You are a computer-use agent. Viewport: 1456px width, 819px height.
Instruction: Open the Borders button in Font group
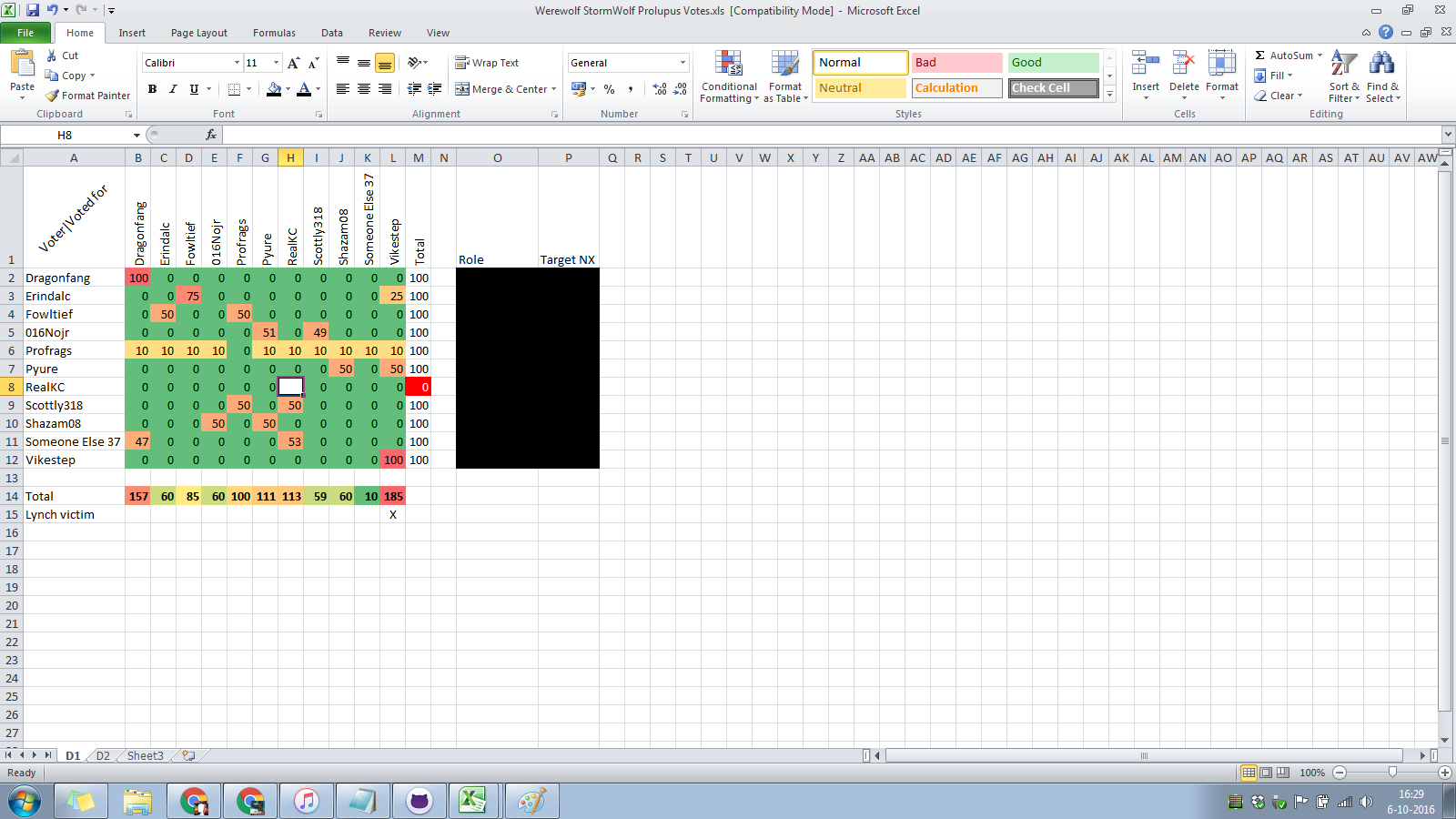point(234,89)
